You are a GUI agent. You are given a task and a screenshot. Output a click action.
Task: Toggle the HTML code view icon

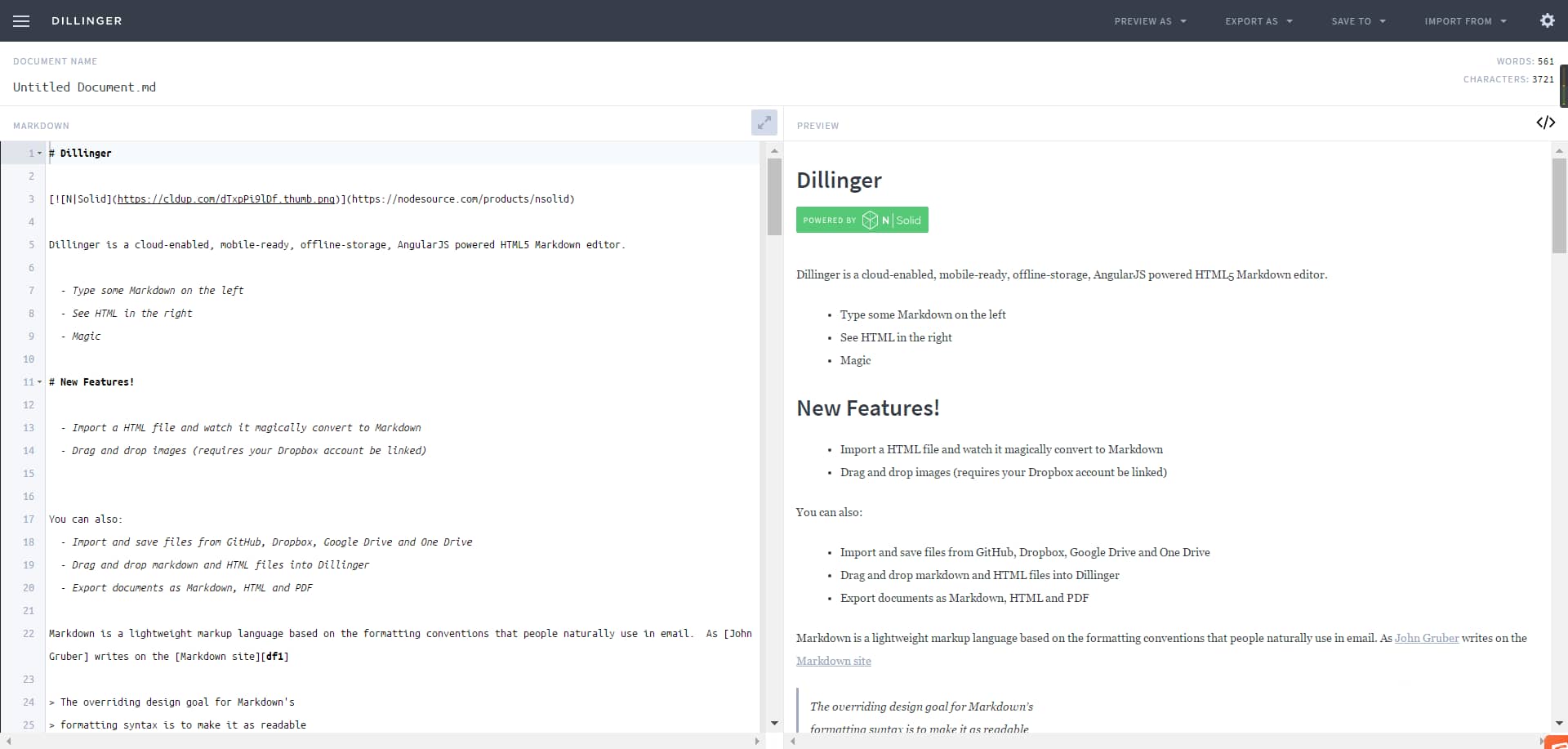pyautogui.click(x=1545, y=123)
